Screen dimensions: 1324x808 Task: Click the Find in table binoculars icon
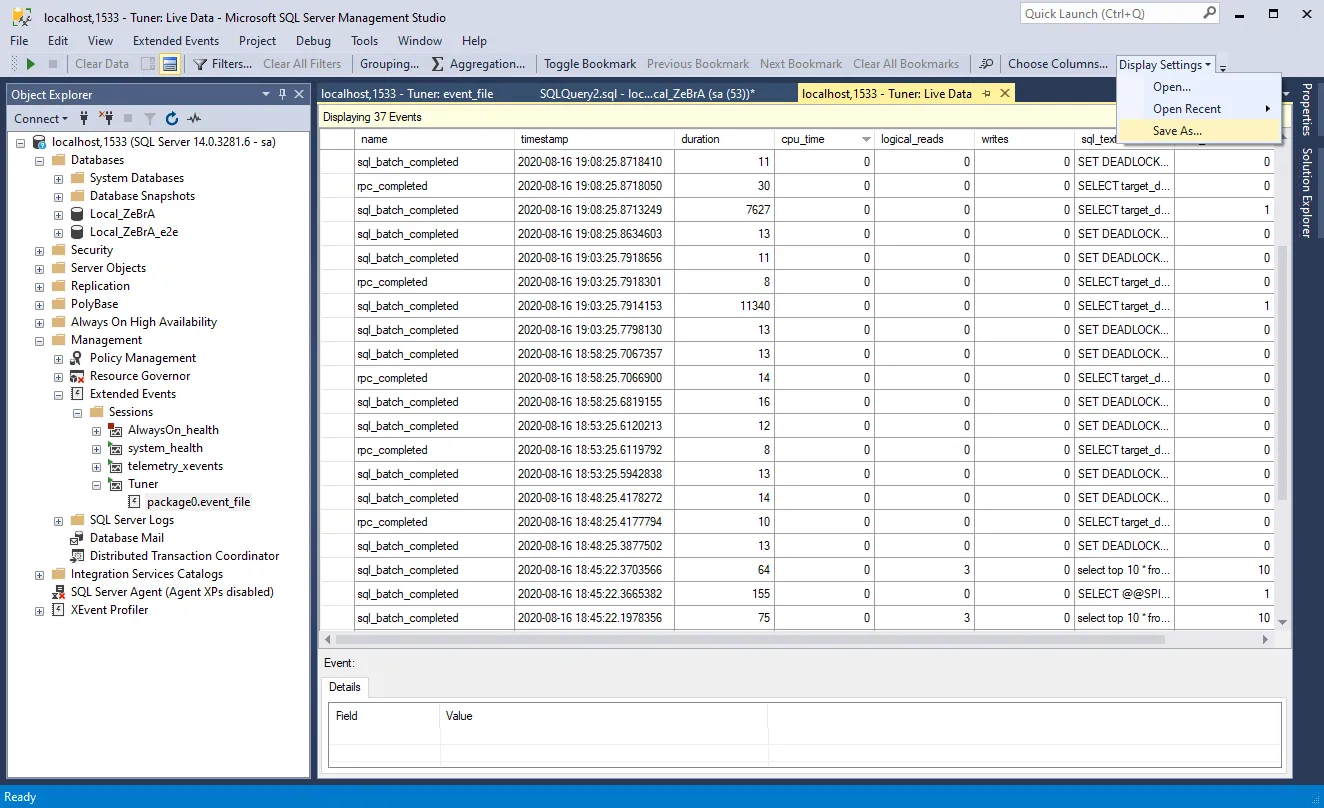[x=986, y=64]
